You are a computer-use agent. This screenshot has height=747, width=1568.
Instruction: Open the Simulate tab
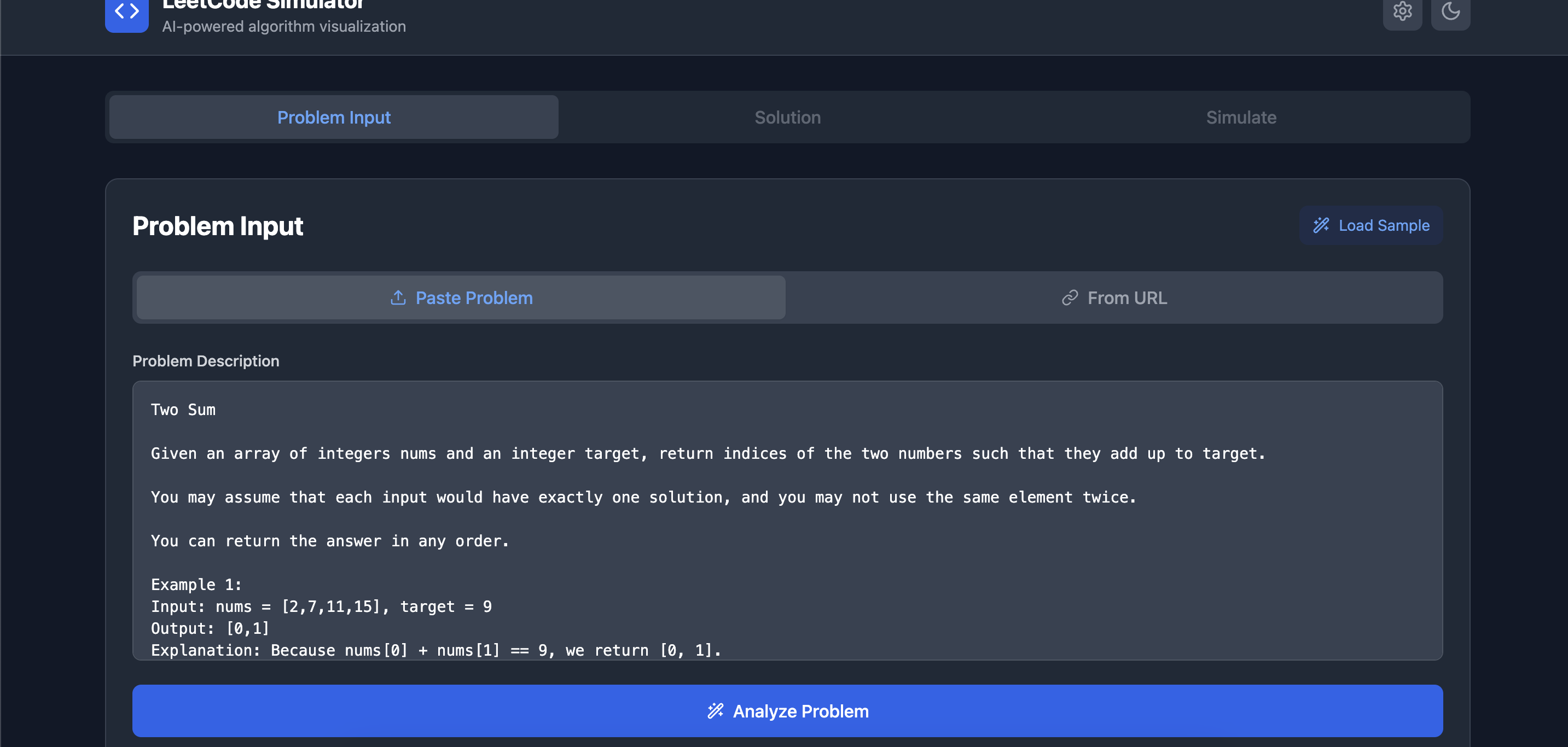tap(1240, 118)
